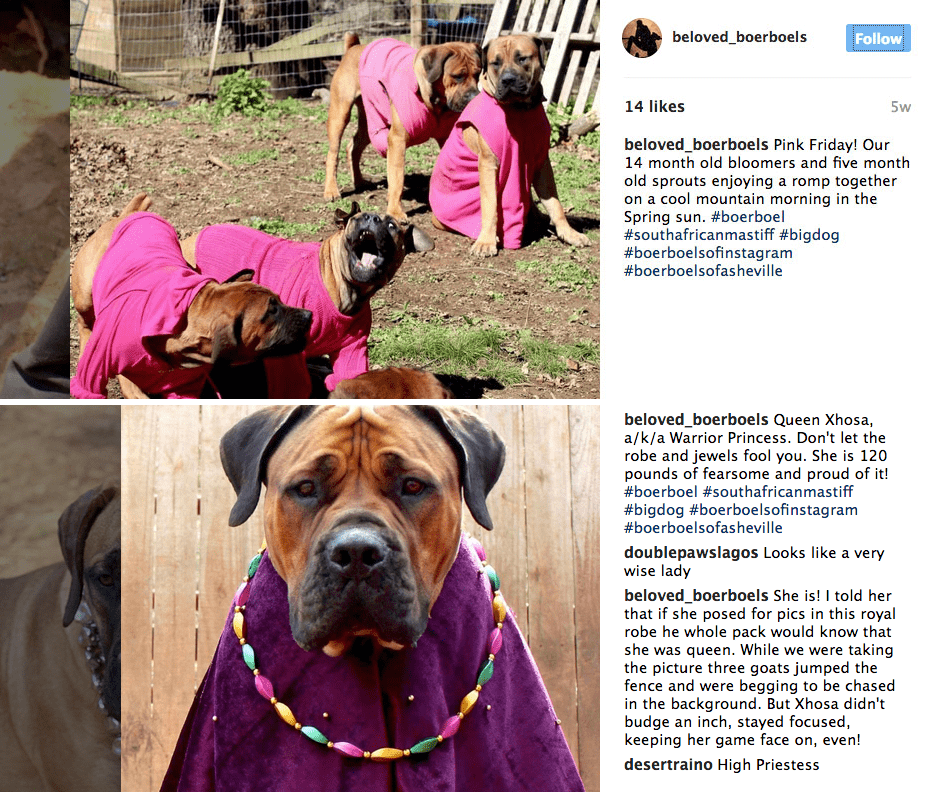Open the doublepawslagos commenter profile
The height and width of the screenshot is (792, 935).
click(x=691, y=553)
